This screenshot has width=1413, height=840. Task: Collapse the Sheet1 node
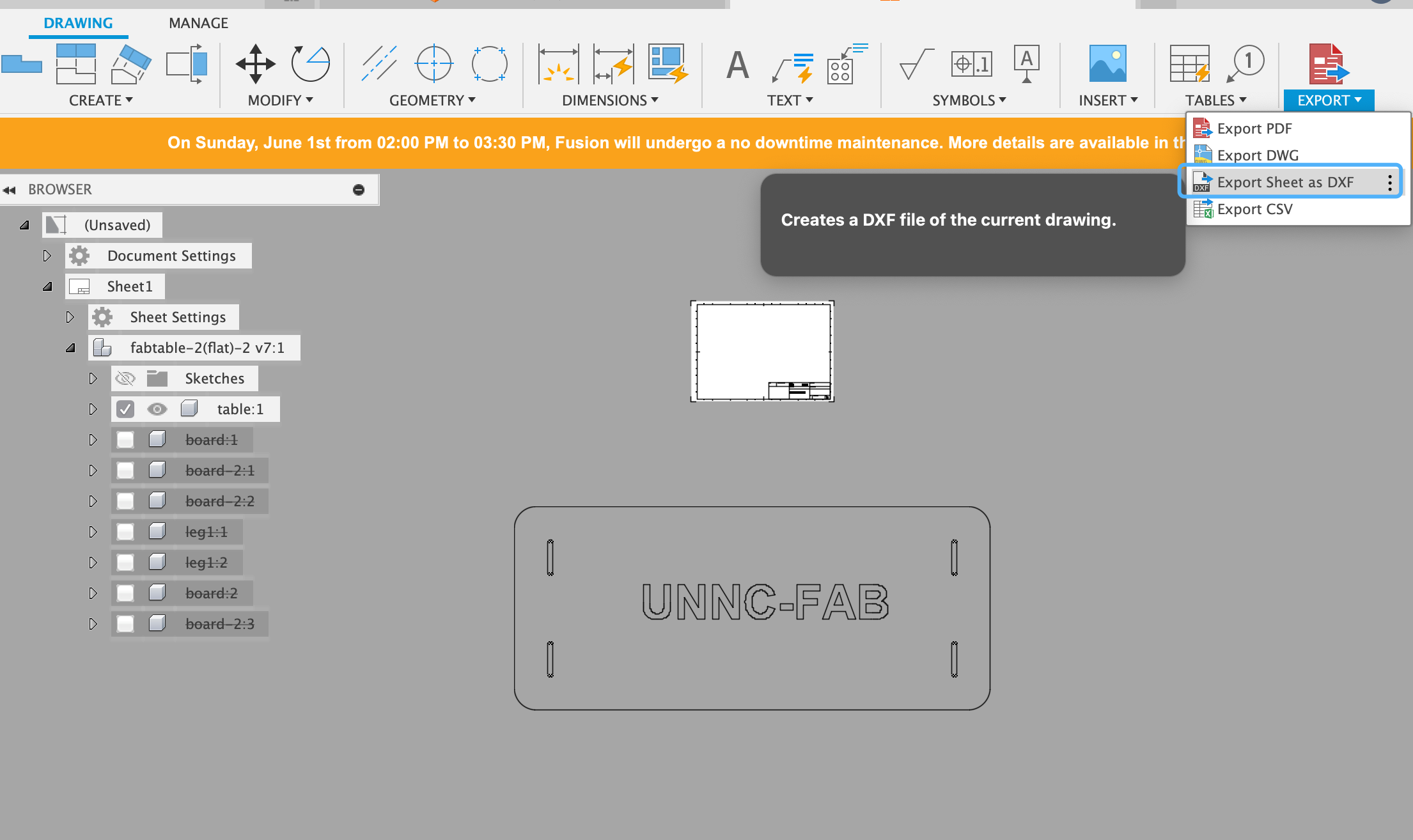[47, 286]
